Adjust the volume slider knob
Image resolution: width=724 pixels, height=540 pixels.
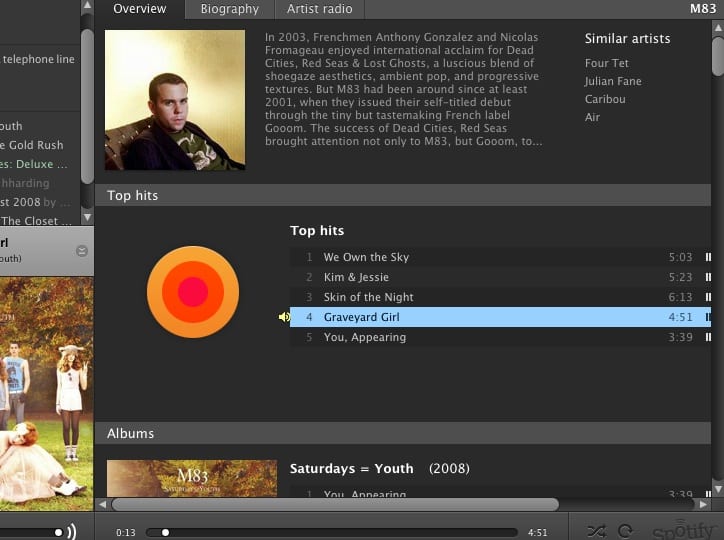coord(59,532)
